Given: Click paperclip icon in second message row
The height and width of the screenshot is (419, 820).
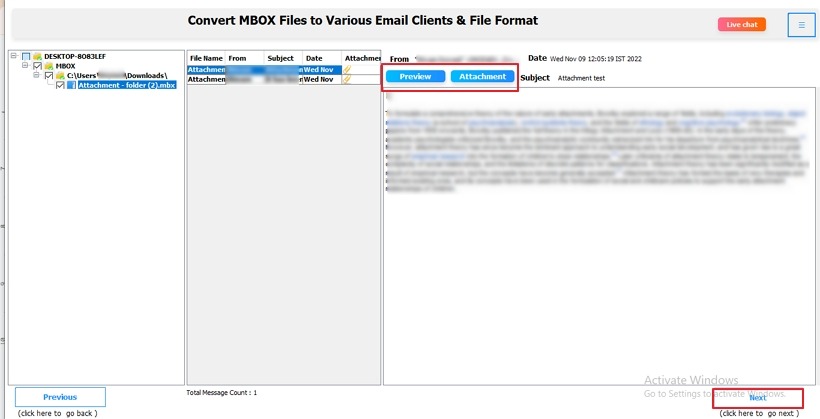Looking at the screenshot, I should 348,79.
